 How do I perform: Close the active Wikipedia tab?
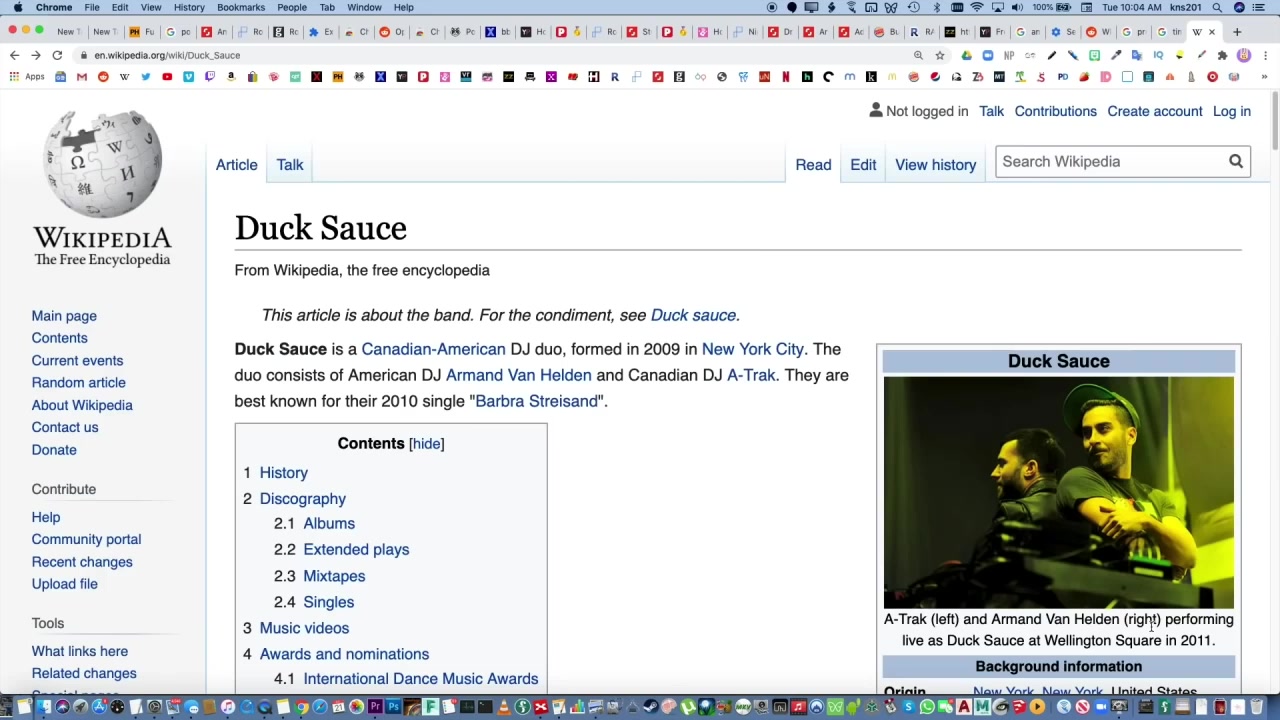click(x=1212, y=32)
